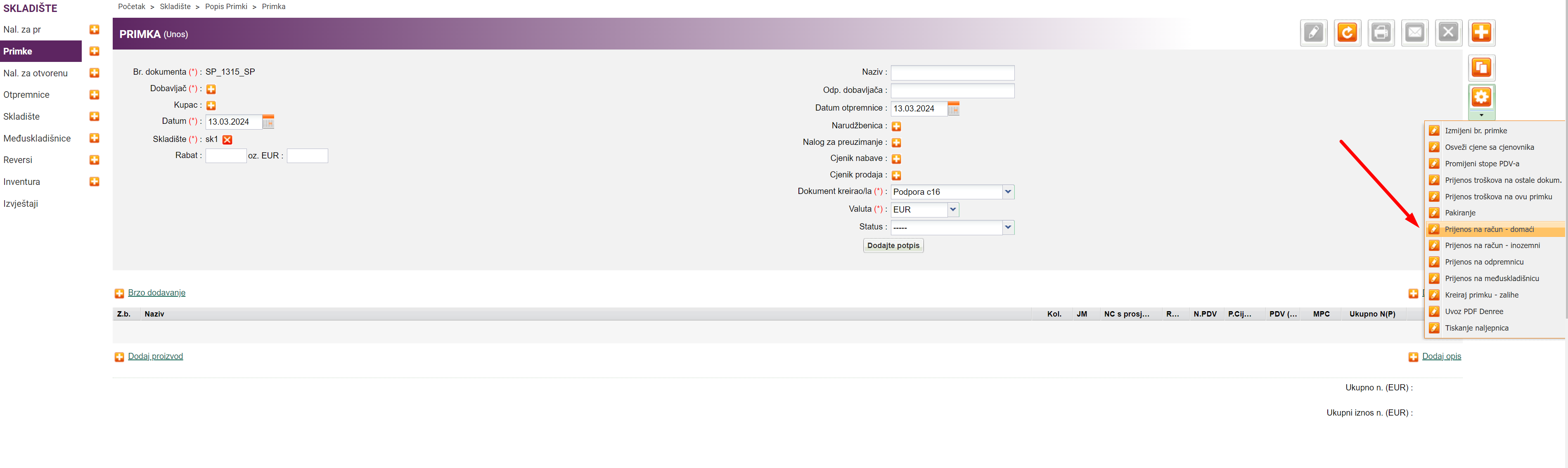This screenshot has width=1568, height=468.
Task: Select Promijeni stope PDV-a option
Action: coord(1482,164)
